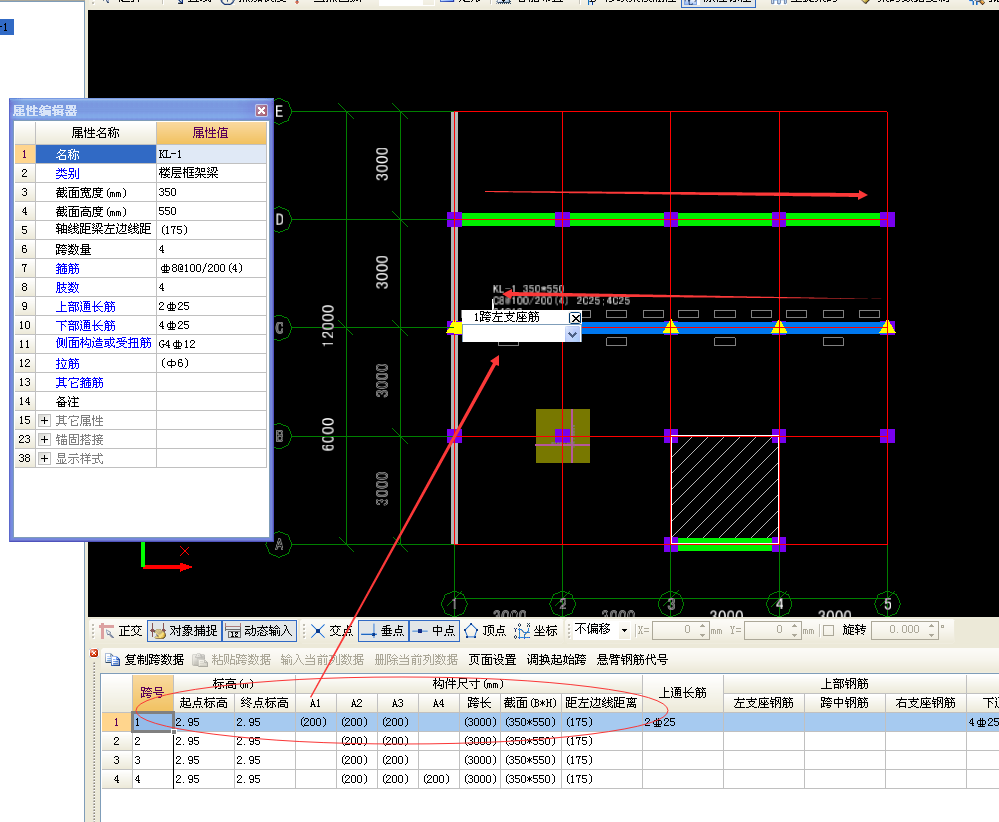The image size is (999, 822).
Task: Click the 拉筋 property link
Action: point(68,364)
